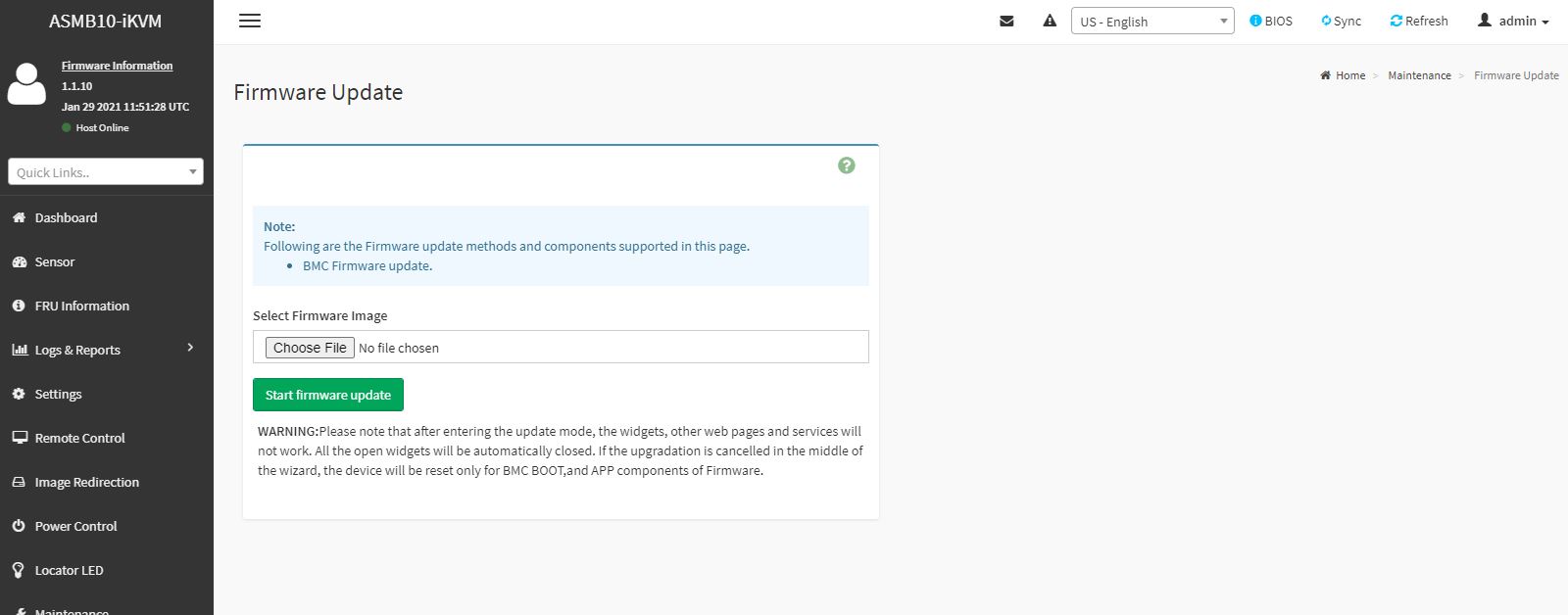Click the user avatar icon in sidebar
The width and height of the screenshot is (1568, 615).
(x=26, y=84)
